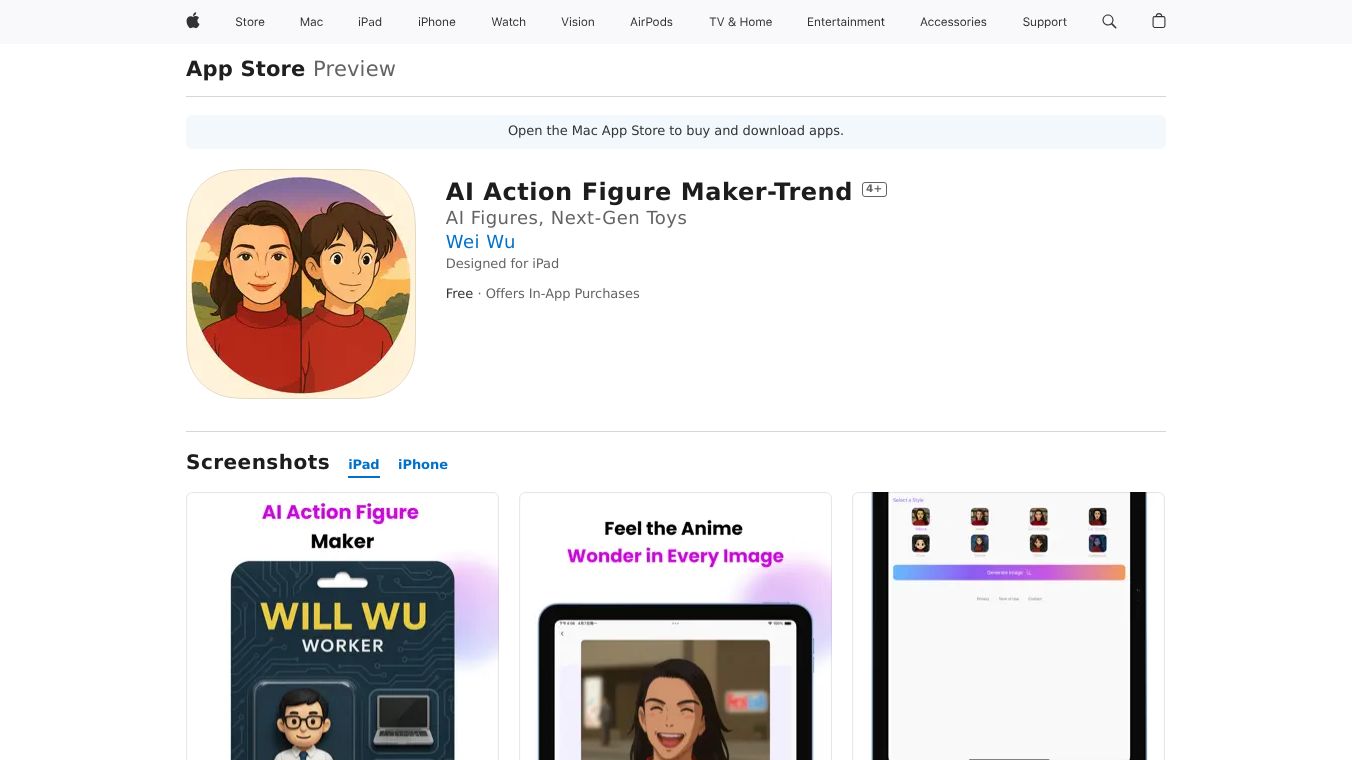The image size is (1352, 760).
Task: Click the 4+ age rating badge
Action: point(874,189)
